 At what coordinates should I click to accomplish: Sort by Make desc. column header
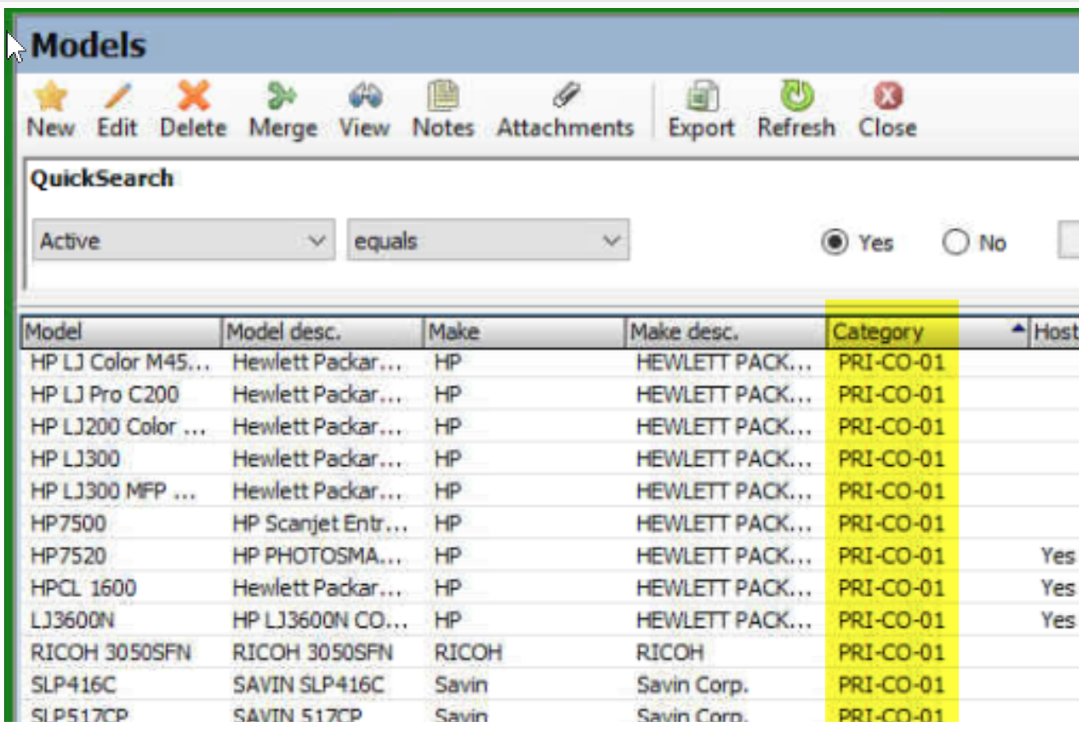pos(725,332)
